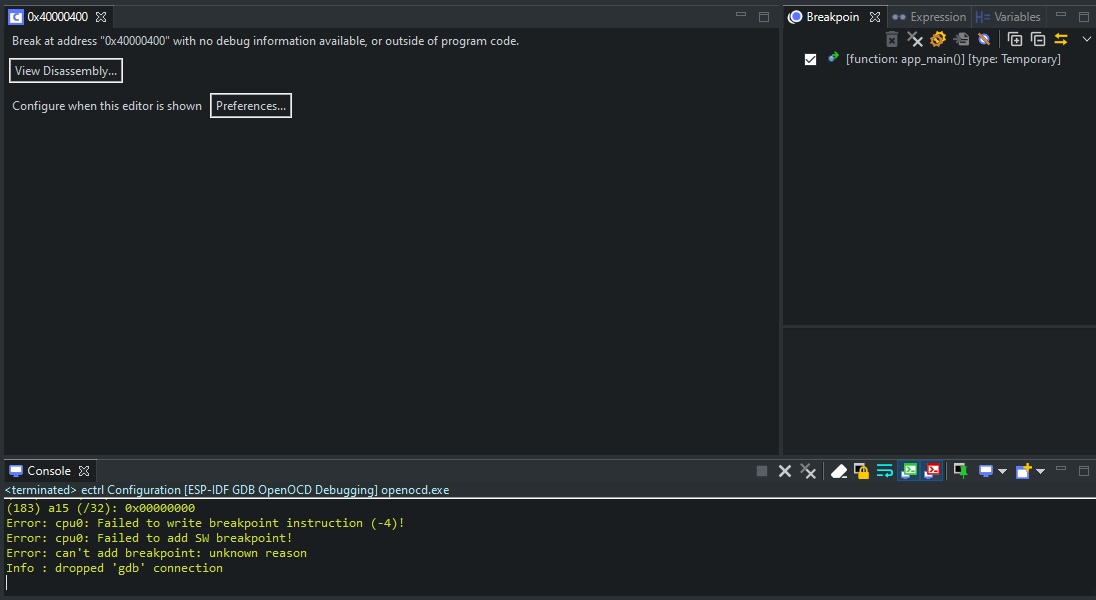Click the app_main breakpoint arrow icon
Image resolution: width=1096 pixels, height=600 pixels.
833,58
